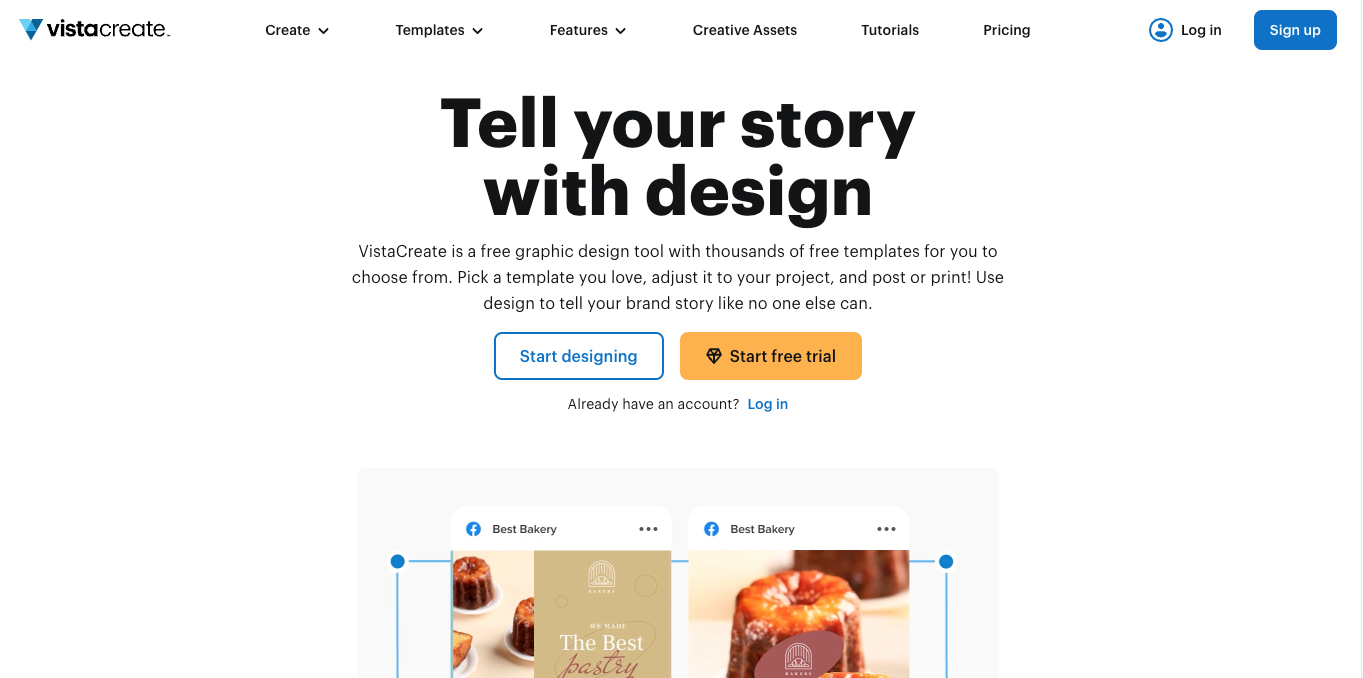Open the ellipsis menu on the right bakery post
The width and height of the screenshot is (1363, 678).
tap(886, 529)
